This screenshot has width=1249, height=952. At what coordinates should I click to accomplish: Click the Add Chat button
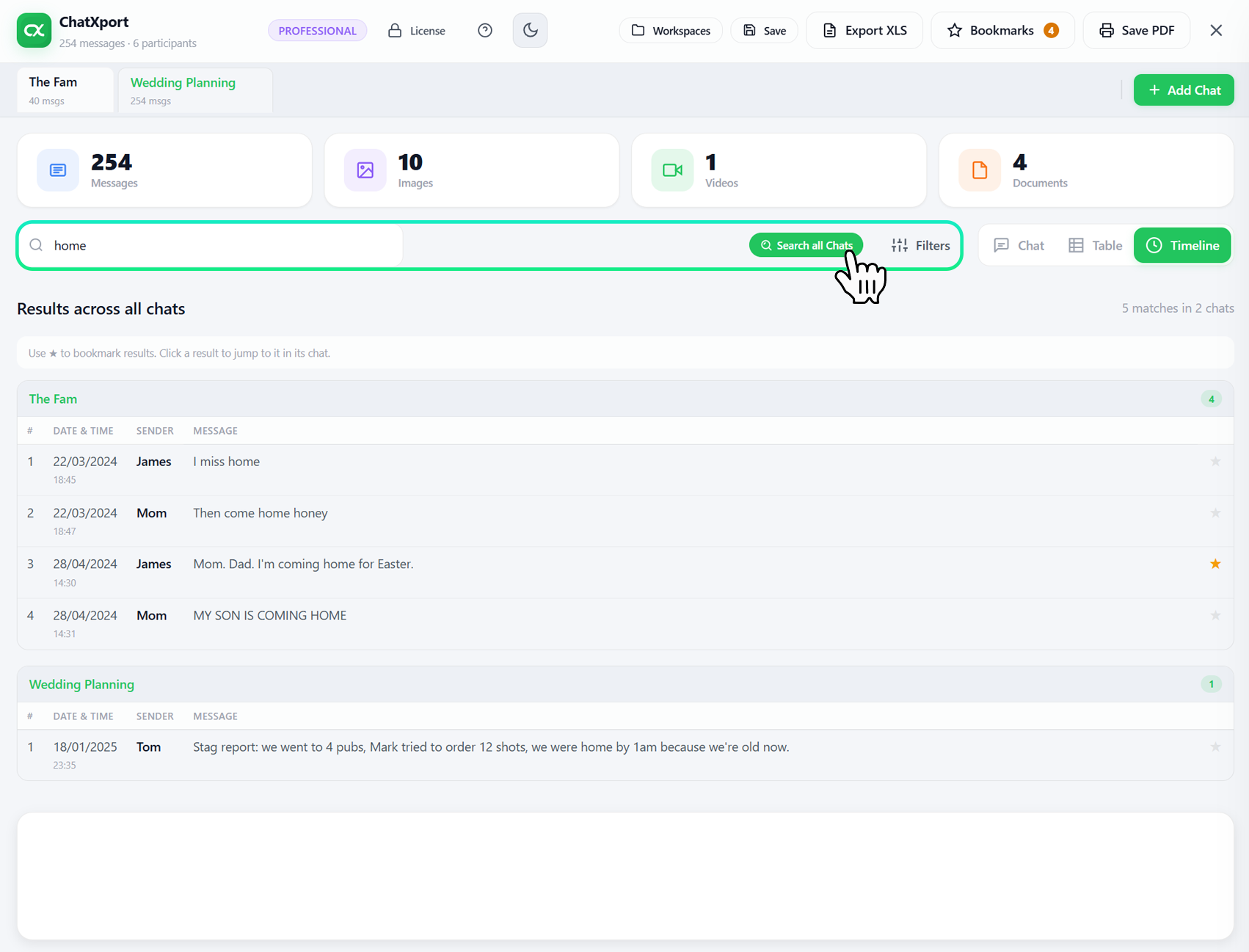(1184, 90)
